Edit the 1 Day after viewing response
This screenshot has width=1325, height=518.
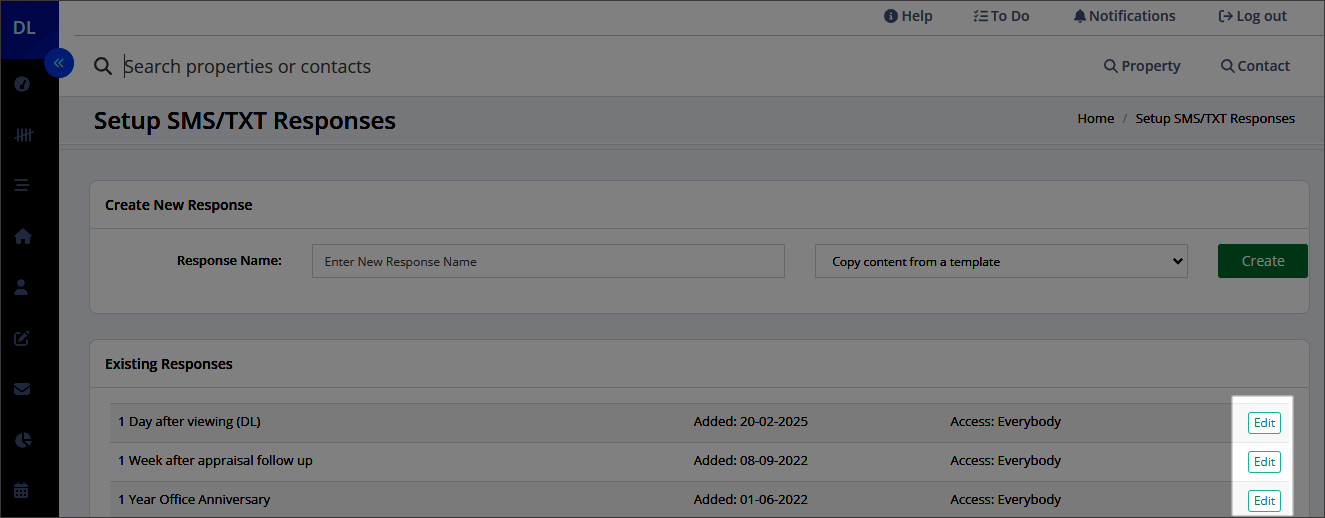1264,423
